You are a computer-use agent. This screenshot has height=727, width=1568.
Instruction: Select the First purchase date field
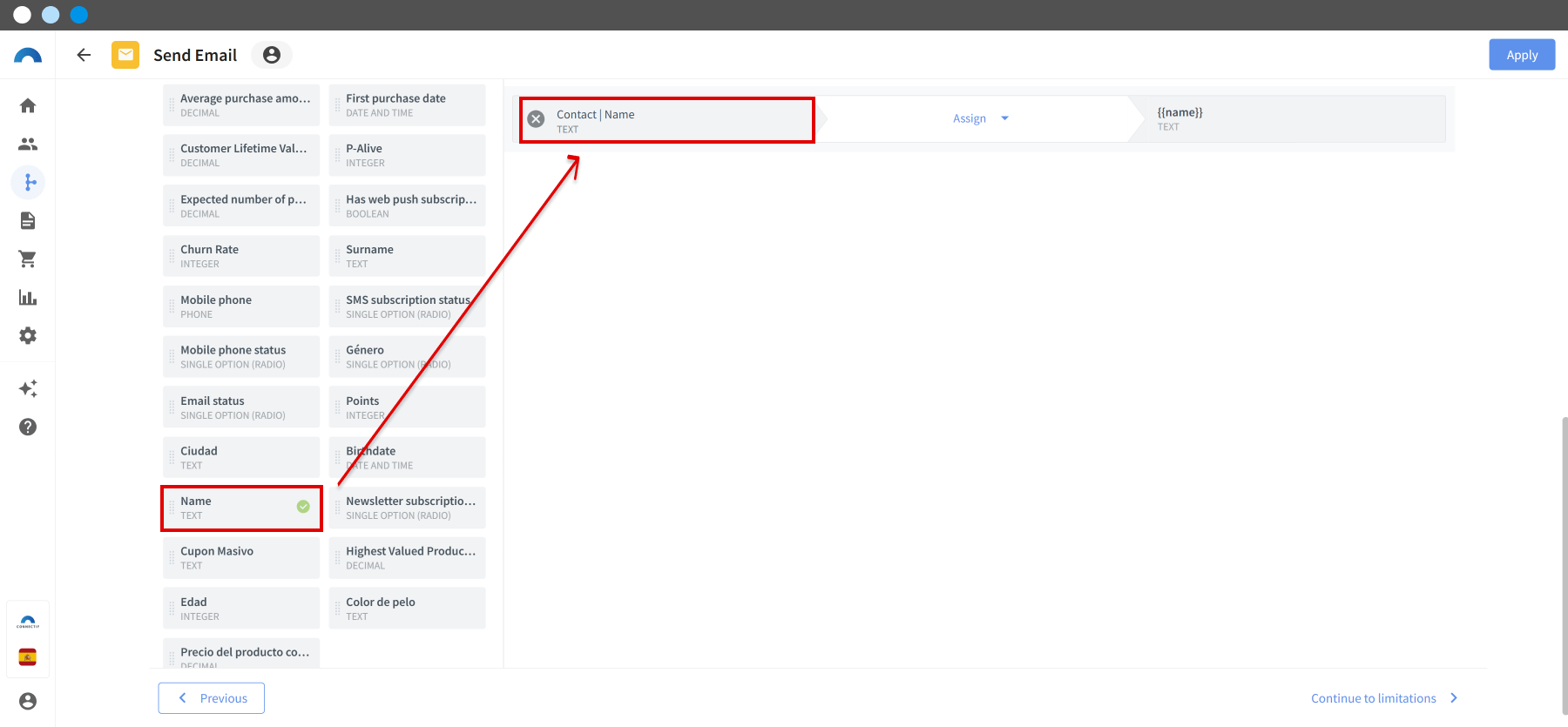pos(407,105)
